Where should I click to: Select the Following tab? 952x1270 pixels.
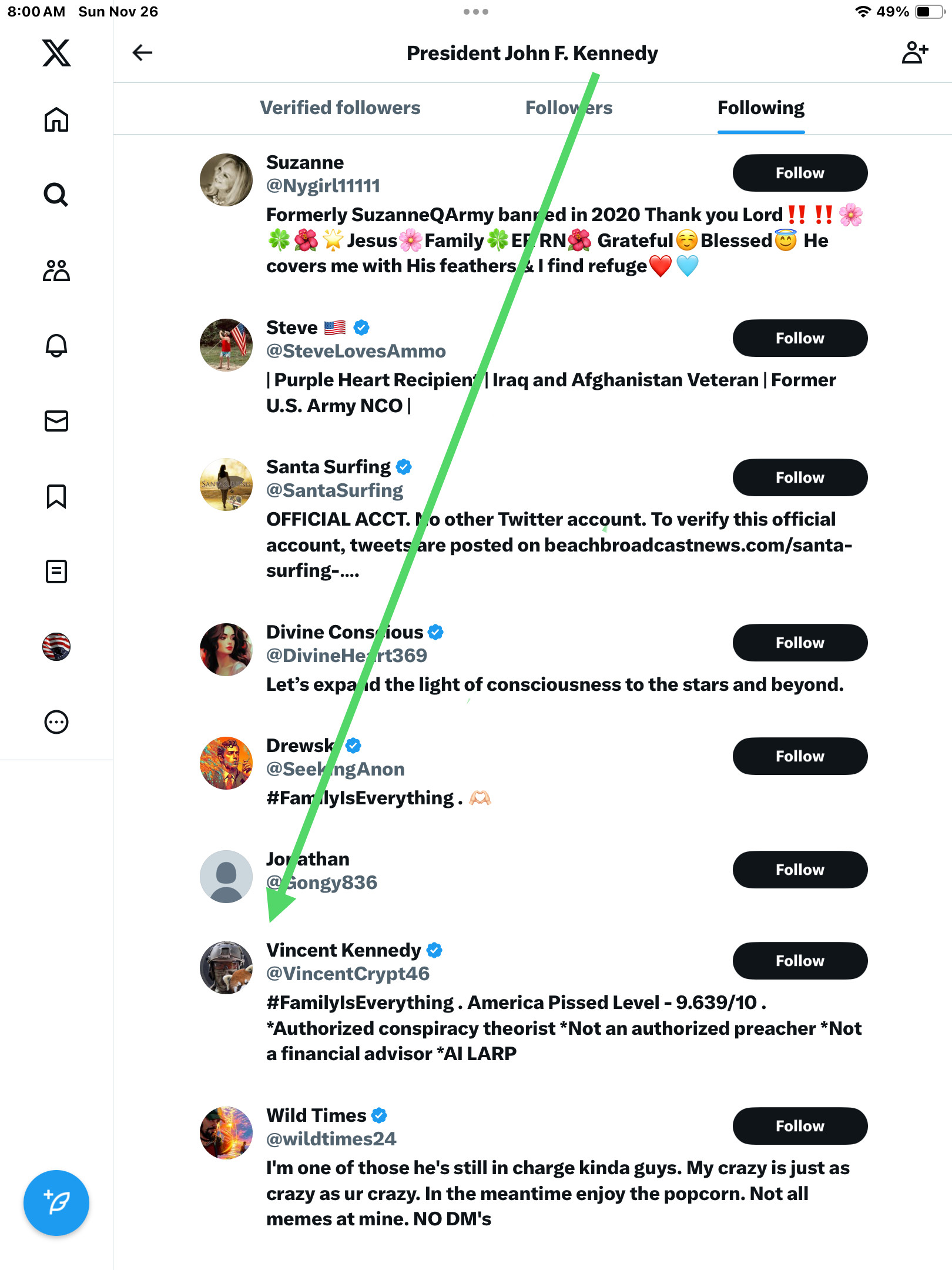[760, 108]
